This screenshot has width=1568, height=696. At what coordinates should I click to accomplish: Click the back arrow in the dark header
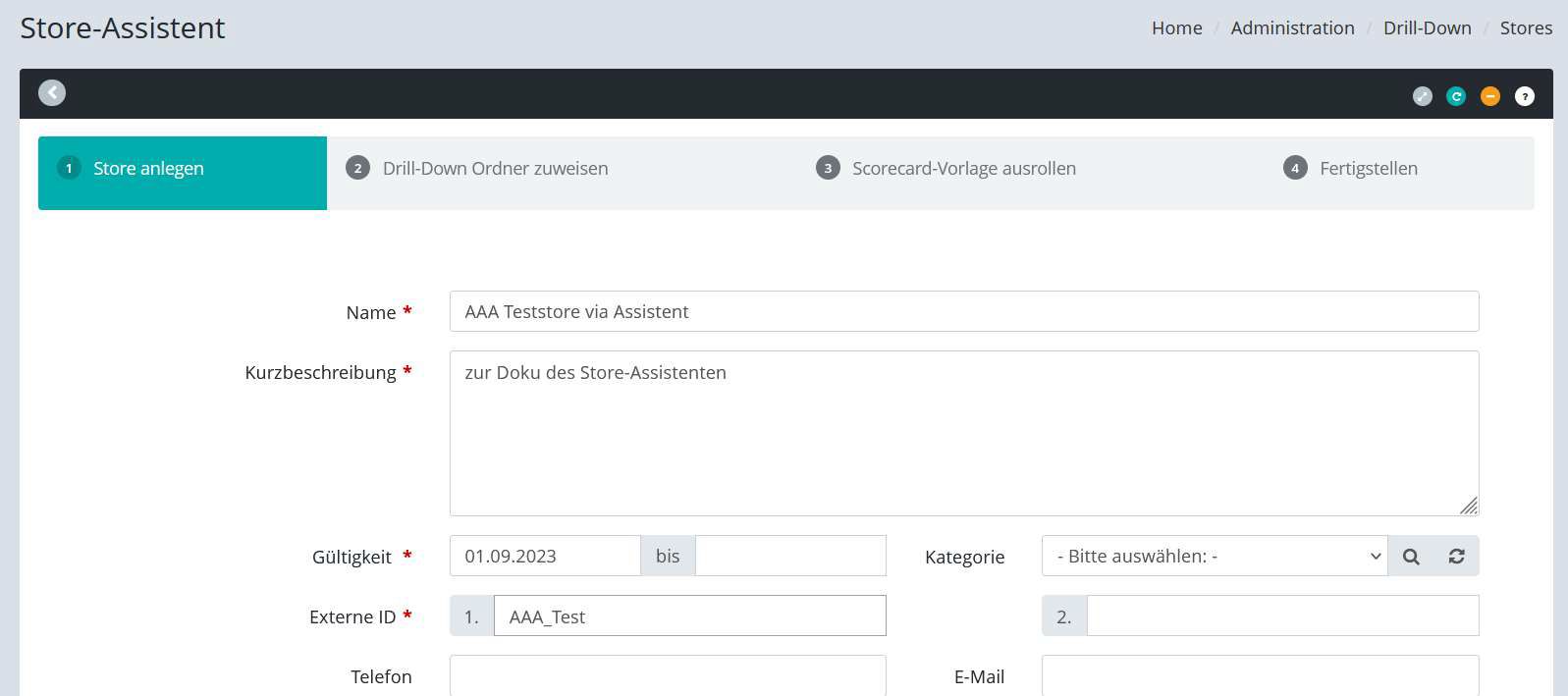pos(52,92)
